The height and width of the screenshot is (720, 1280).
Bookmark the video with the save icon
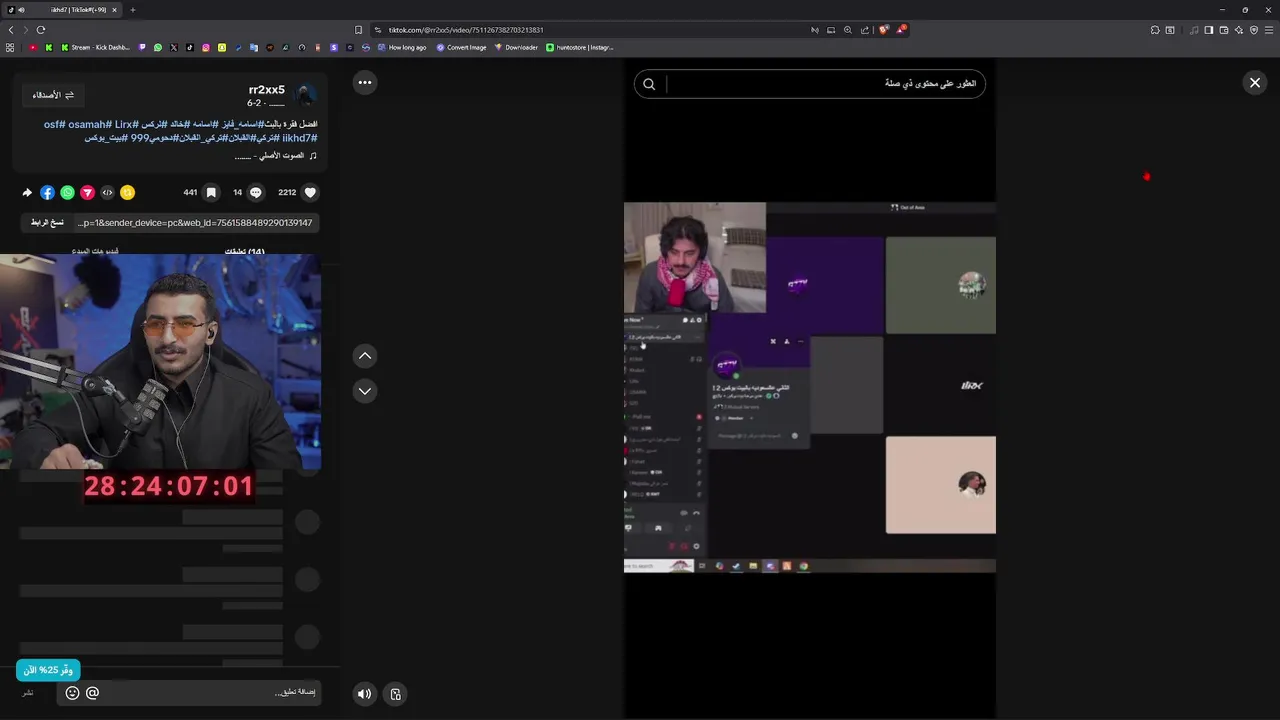[211, 192]
